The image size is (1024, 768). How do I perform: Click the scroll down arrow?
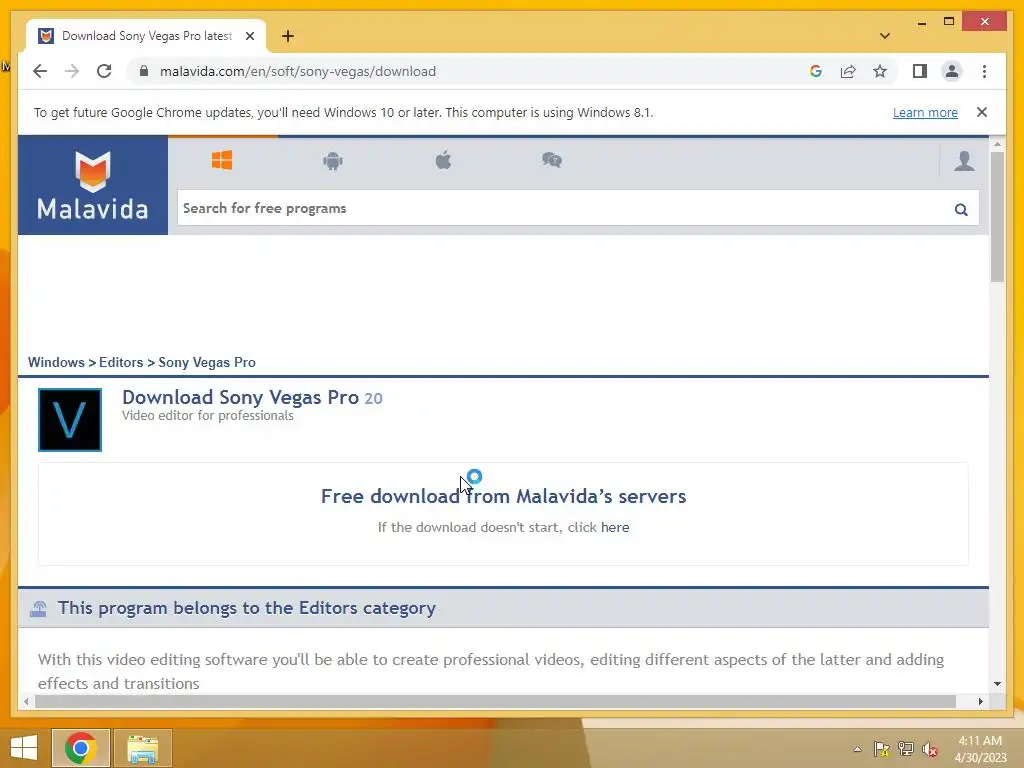pos(997,684)
